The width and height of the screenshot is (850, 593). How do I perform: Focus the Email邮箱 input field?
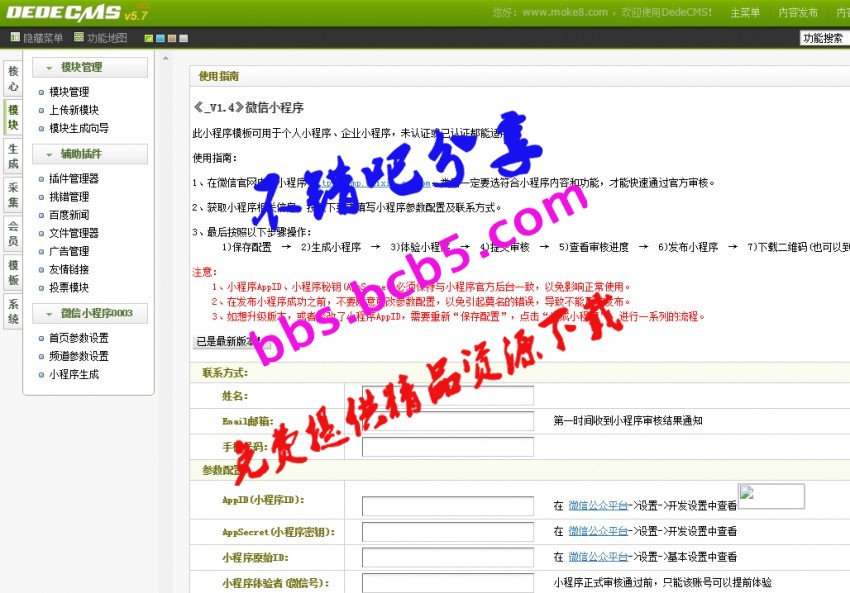point(448,421)
